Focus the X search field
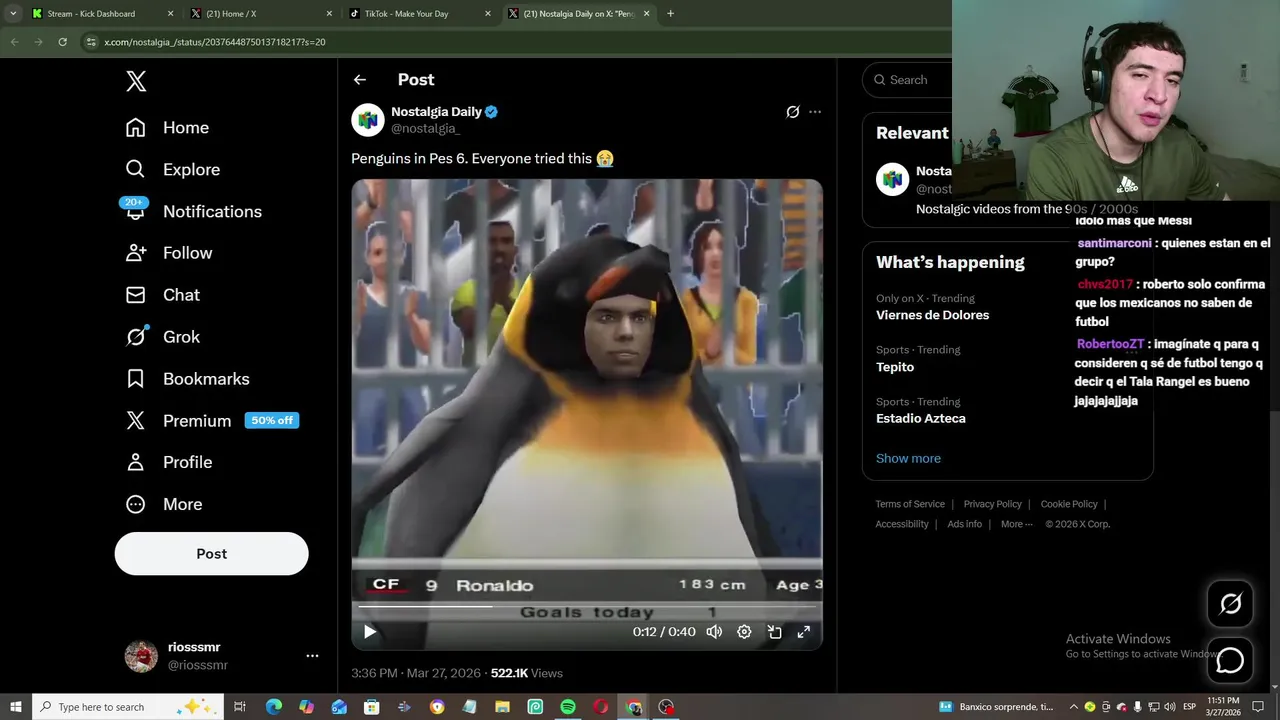1280x720 pixels. (x=908, y=80)
